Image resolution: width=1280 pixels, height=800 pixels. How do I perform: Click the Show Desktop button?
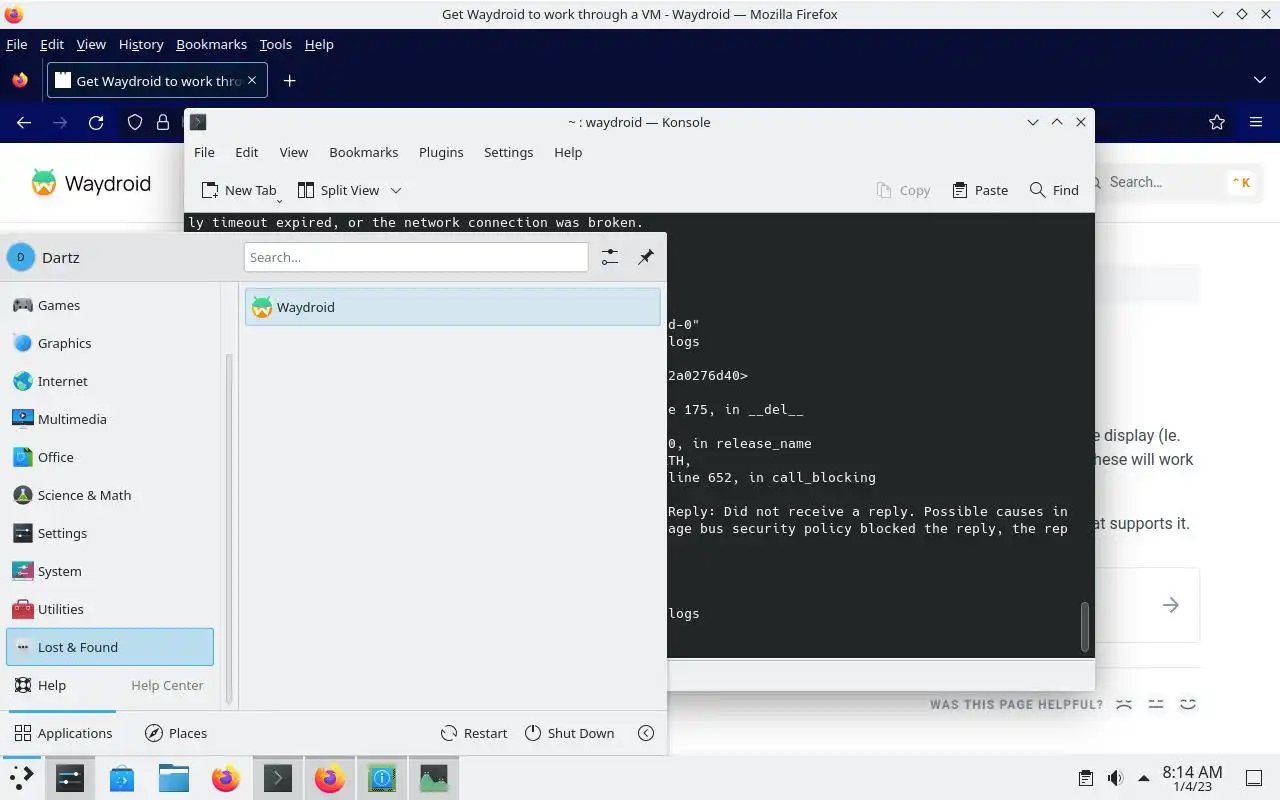(1254, 778)
